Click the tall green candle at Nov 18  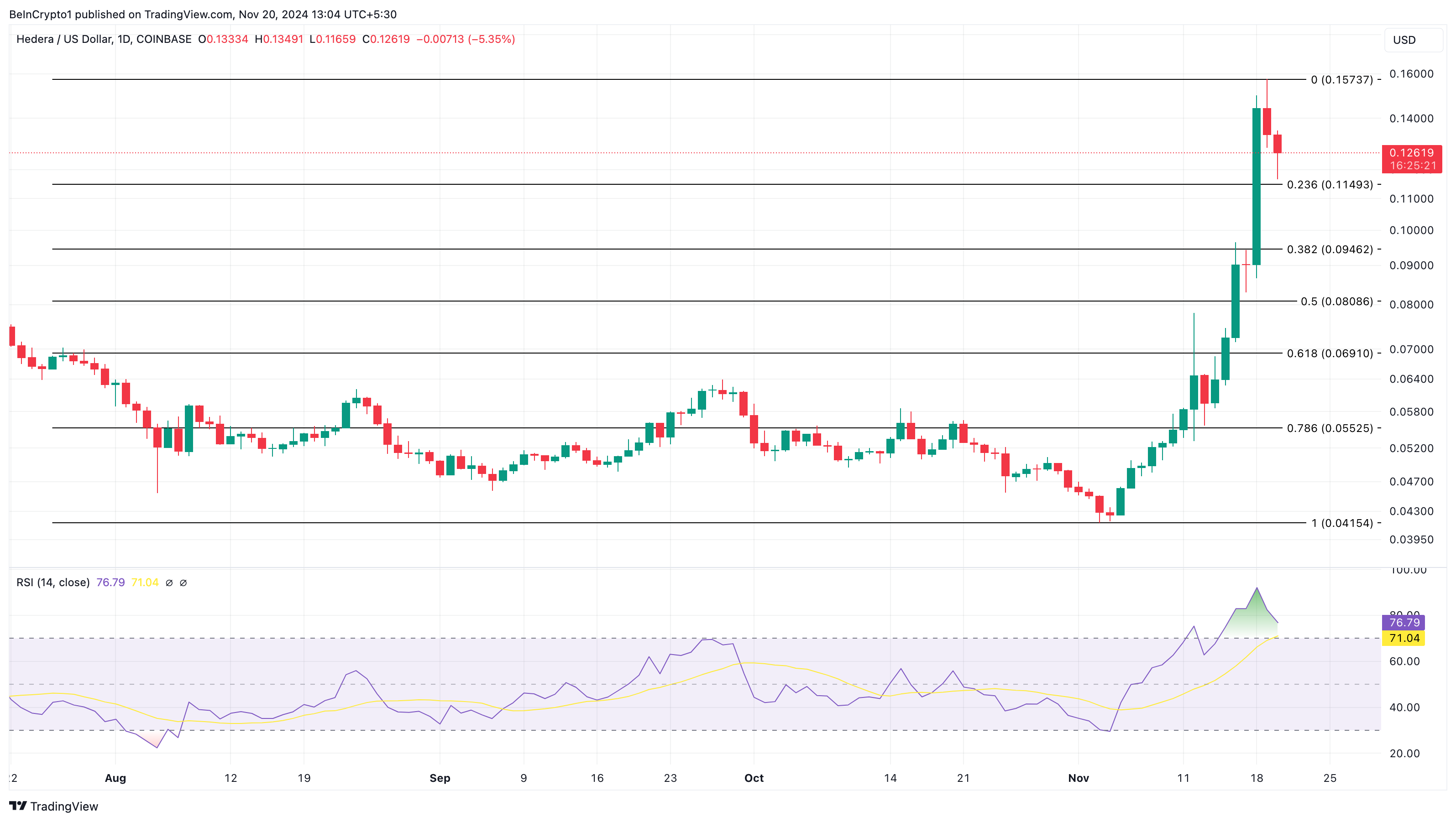coord(1256,187)
